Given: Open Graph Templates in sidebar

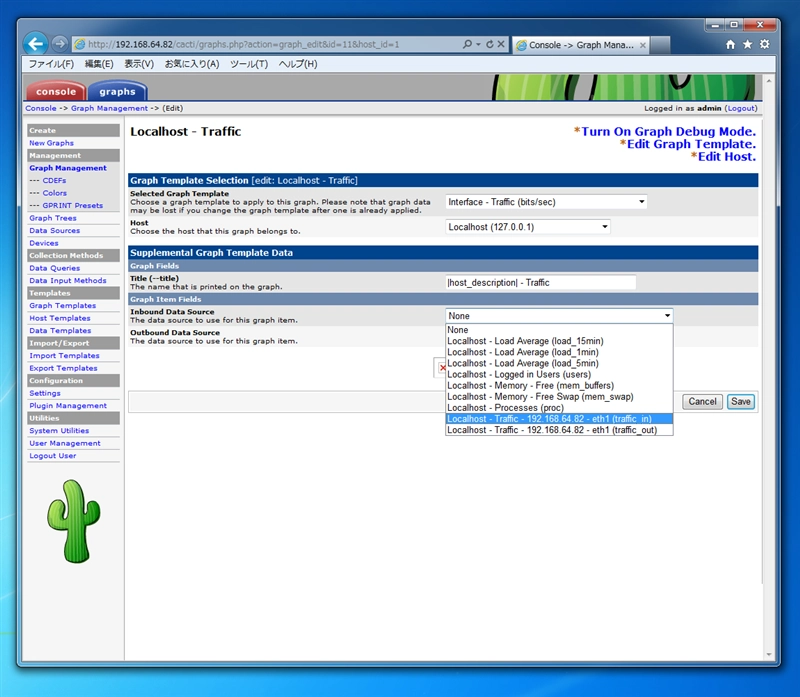Looking at the screenshot, I should pos(63,306).
